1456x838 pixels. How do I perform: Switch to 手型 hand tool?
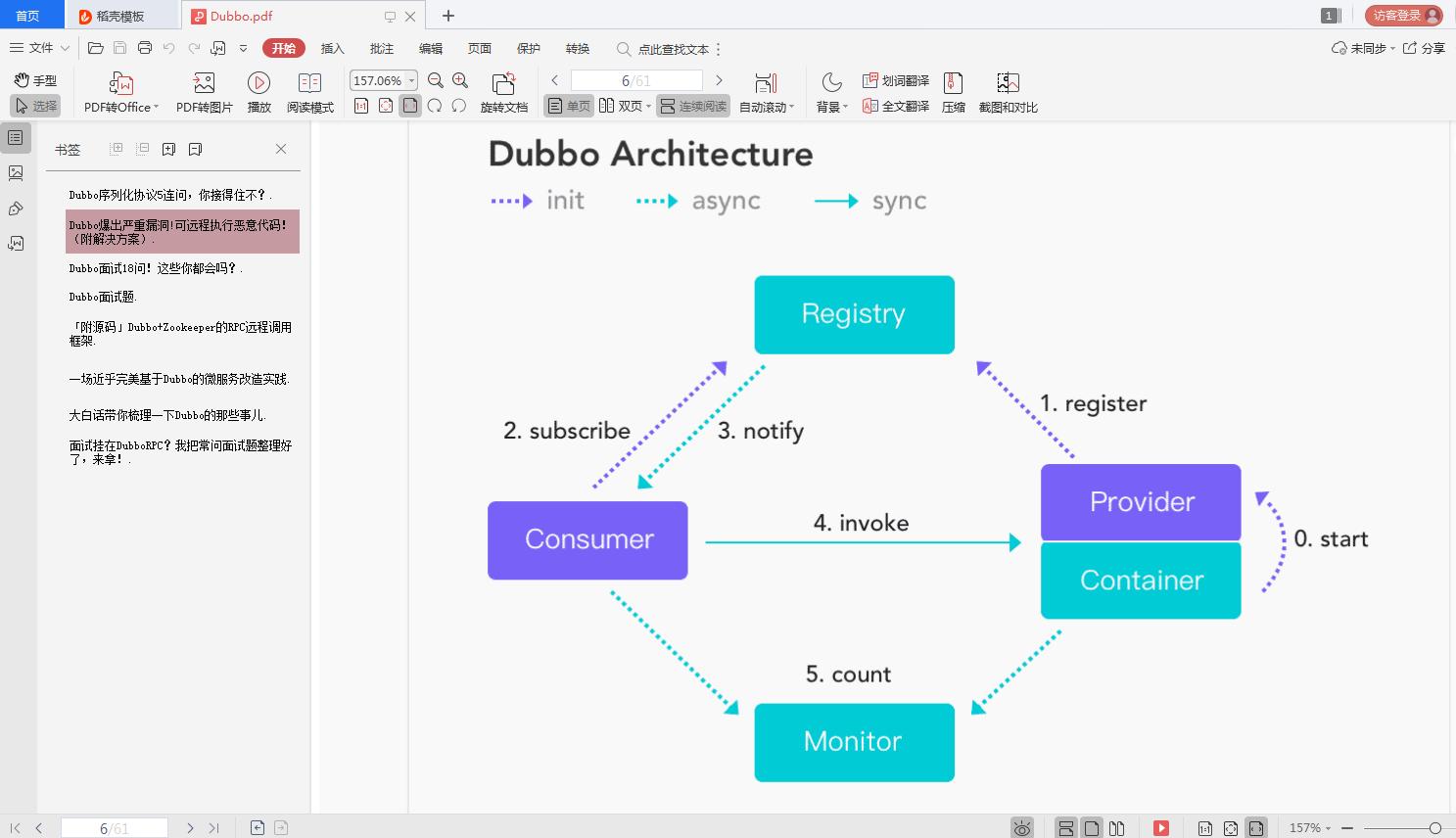(35, 80)
